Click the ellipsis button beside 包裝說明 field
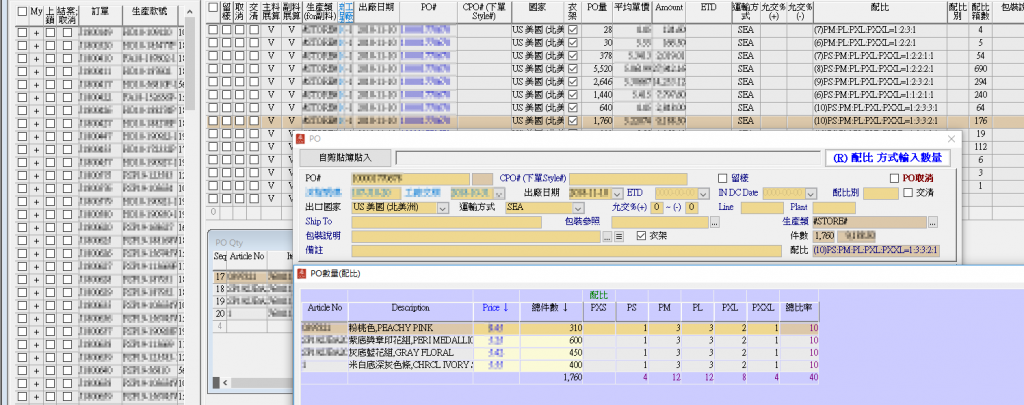The width and height of the screenshot is (1024, 405). tap(607, 236)
